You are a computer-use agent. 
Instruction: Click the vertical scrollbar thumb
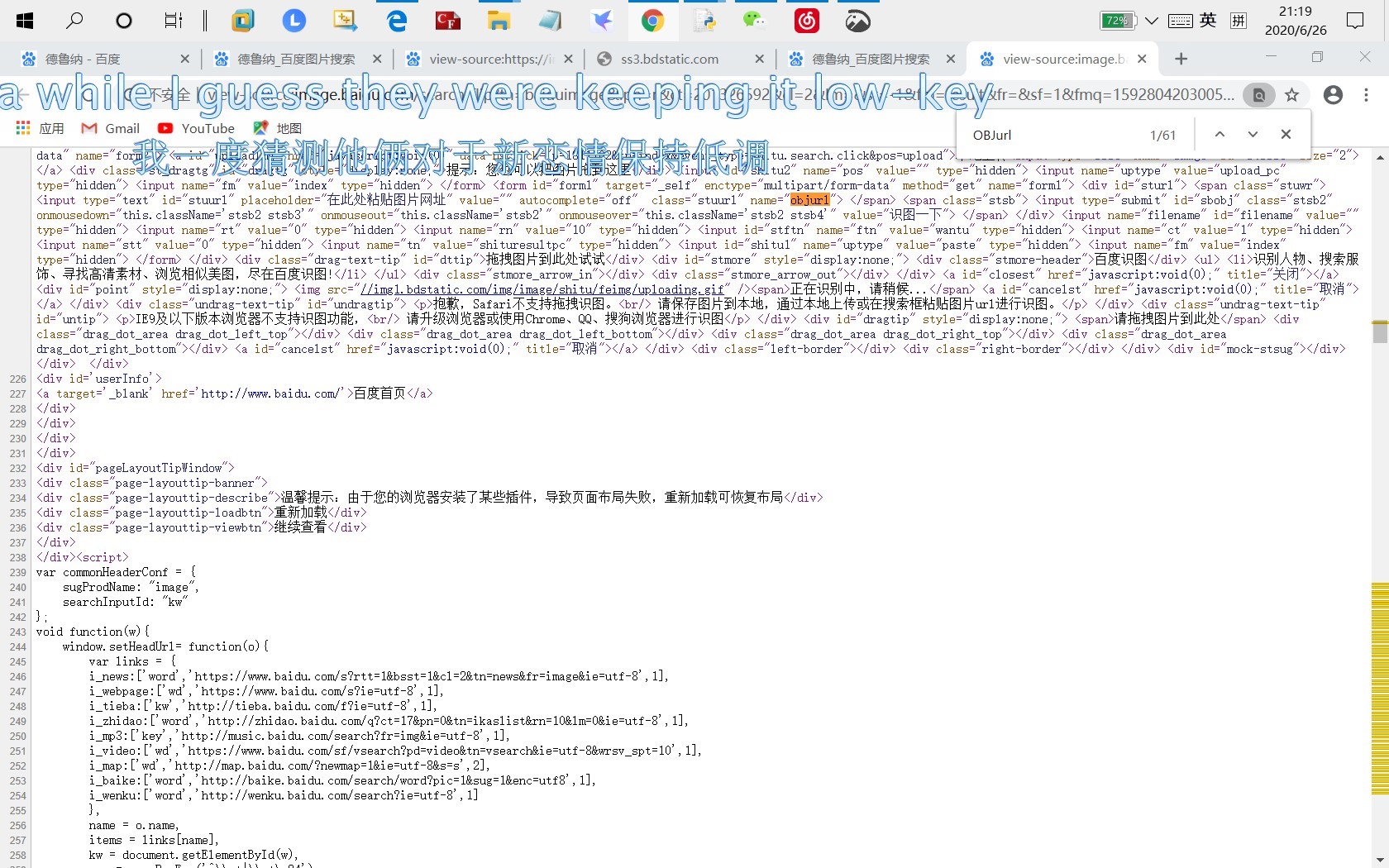[1380, 331]
